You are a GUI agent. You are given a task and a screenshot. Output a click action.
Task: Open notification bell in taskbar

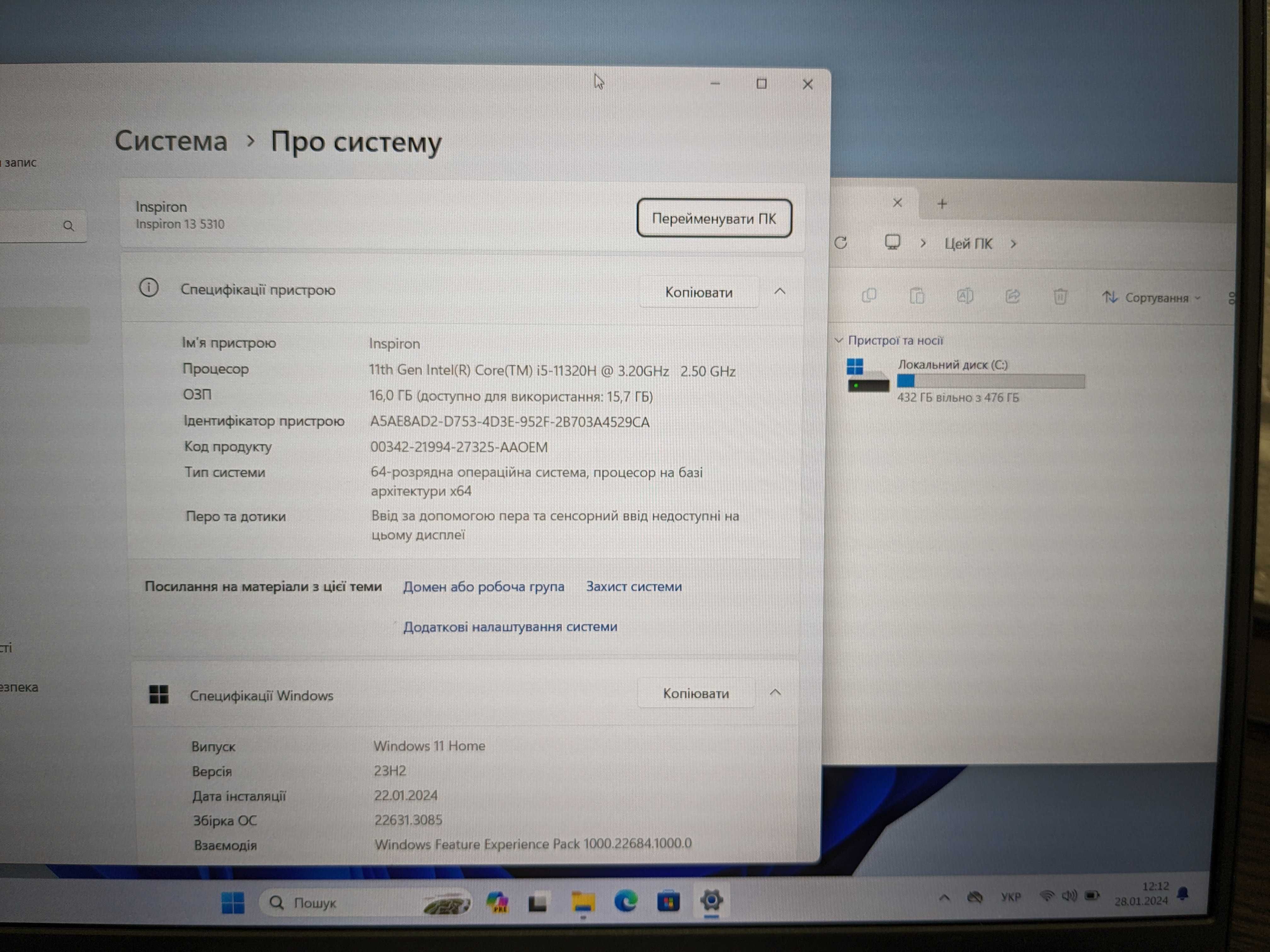tap(1183, 893)
